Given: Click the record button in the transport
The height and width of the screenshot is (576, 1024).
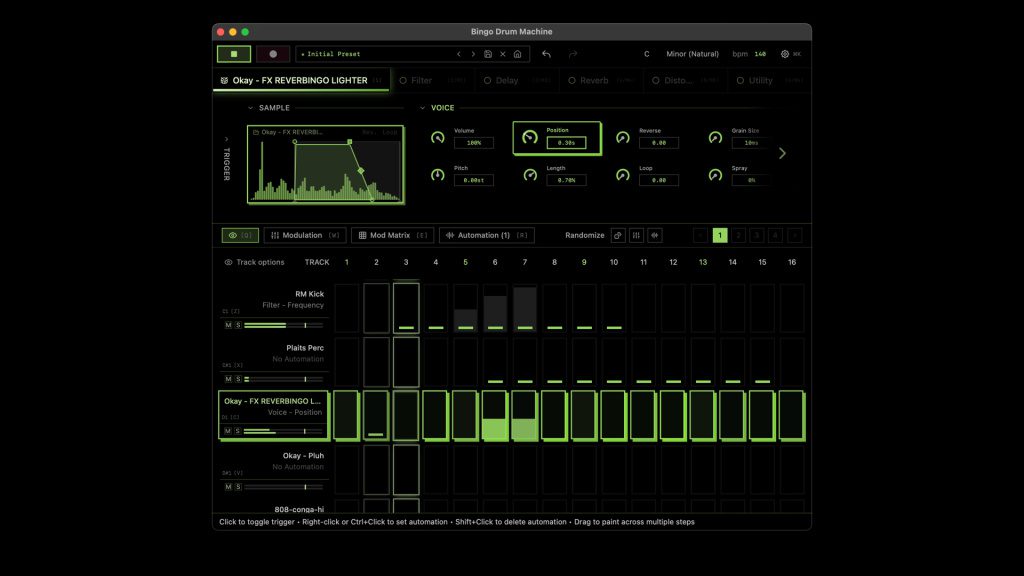Looking at the screenshot, I should pos(273,54).
